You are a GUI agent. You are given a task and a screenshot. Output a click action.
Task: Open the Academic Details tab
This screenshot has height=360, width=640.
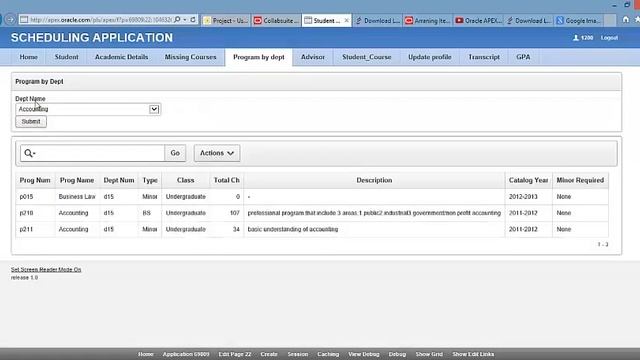[122, 57]
